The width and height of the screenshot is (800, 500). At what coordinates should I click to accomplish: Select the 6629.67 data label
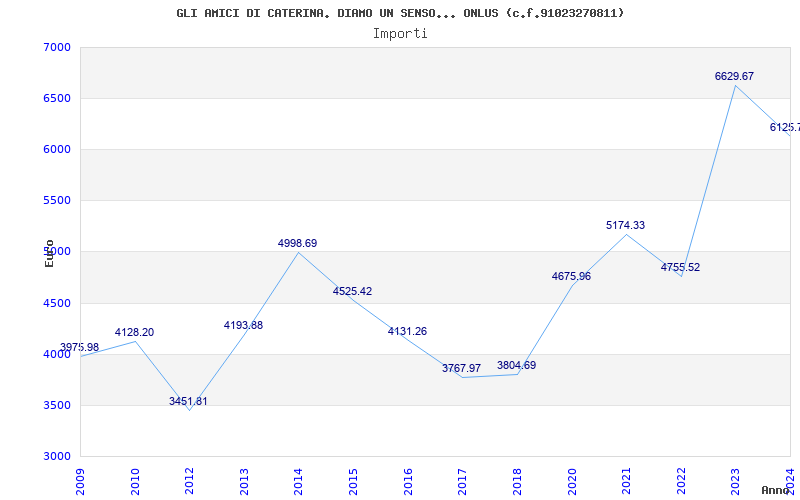click(734, 77)
